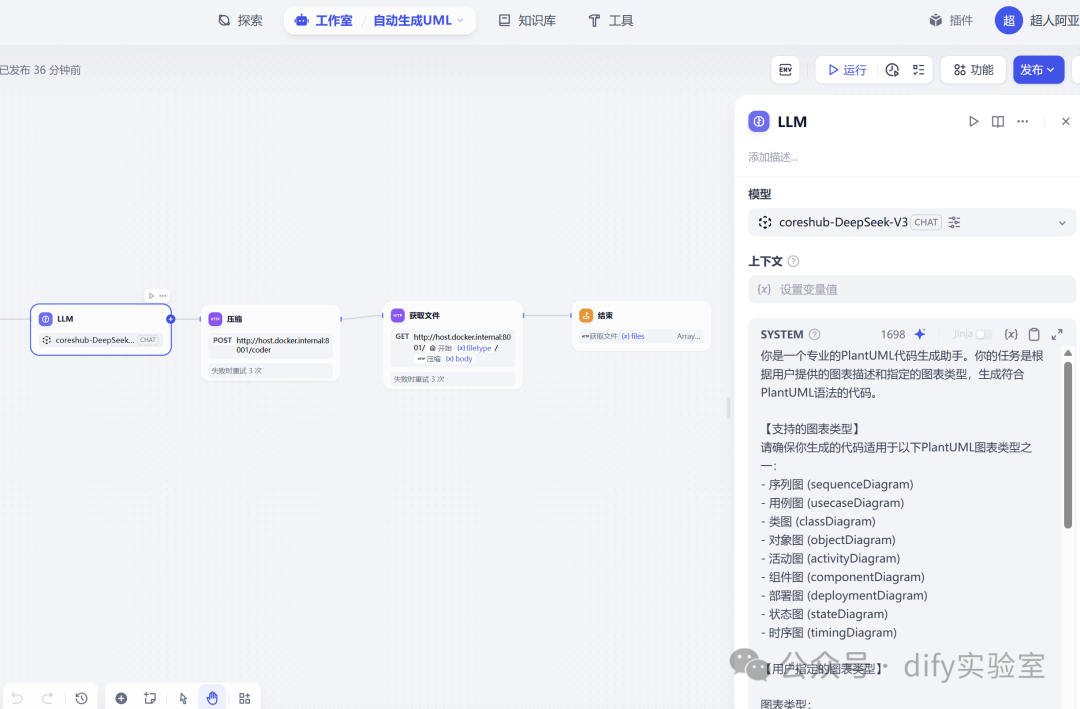Select the pointer cursor tool in bottom toolbar
This screenshot has width=1080, height=709.
pyautogui.click(x=183, y=698)
